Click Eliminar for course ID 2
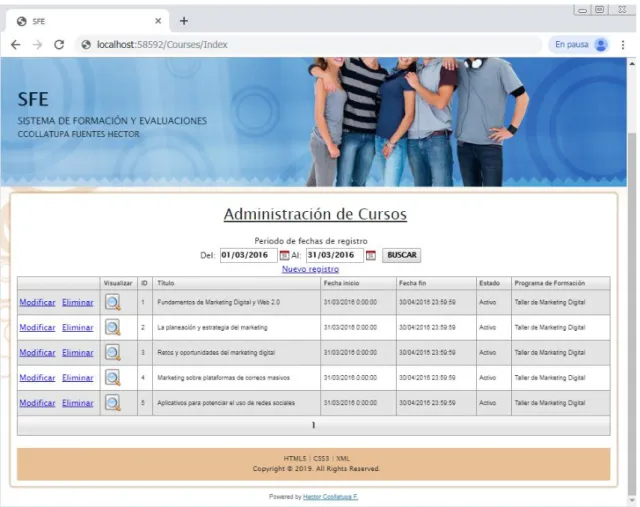 coord(78,327)
